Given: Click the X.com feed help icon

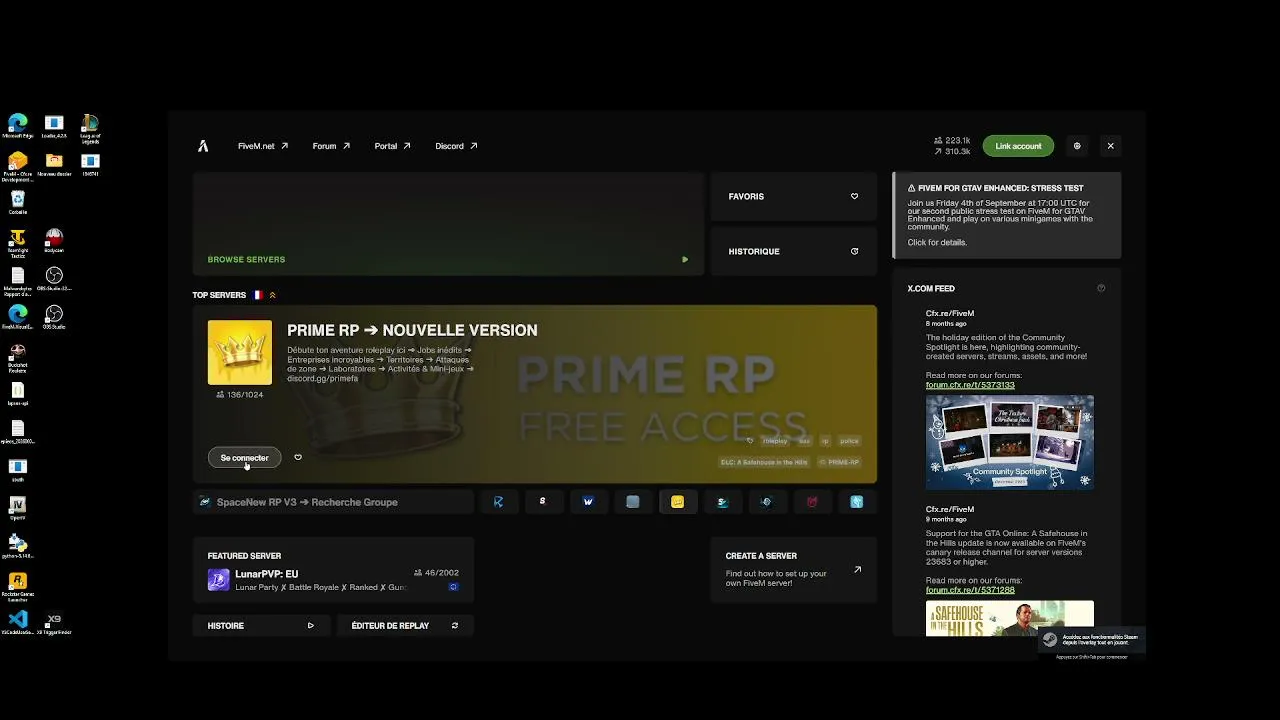Looking at the screenshot, I should coord(1101,288).
